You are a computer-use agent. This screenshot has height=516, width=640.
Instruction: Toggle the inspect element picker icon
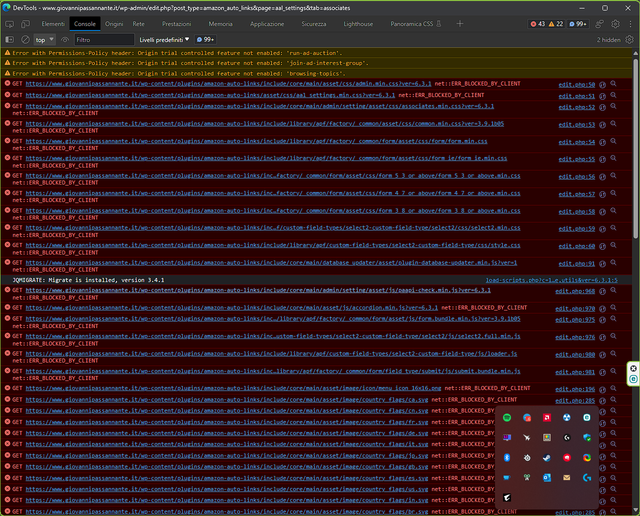[9, 24]
